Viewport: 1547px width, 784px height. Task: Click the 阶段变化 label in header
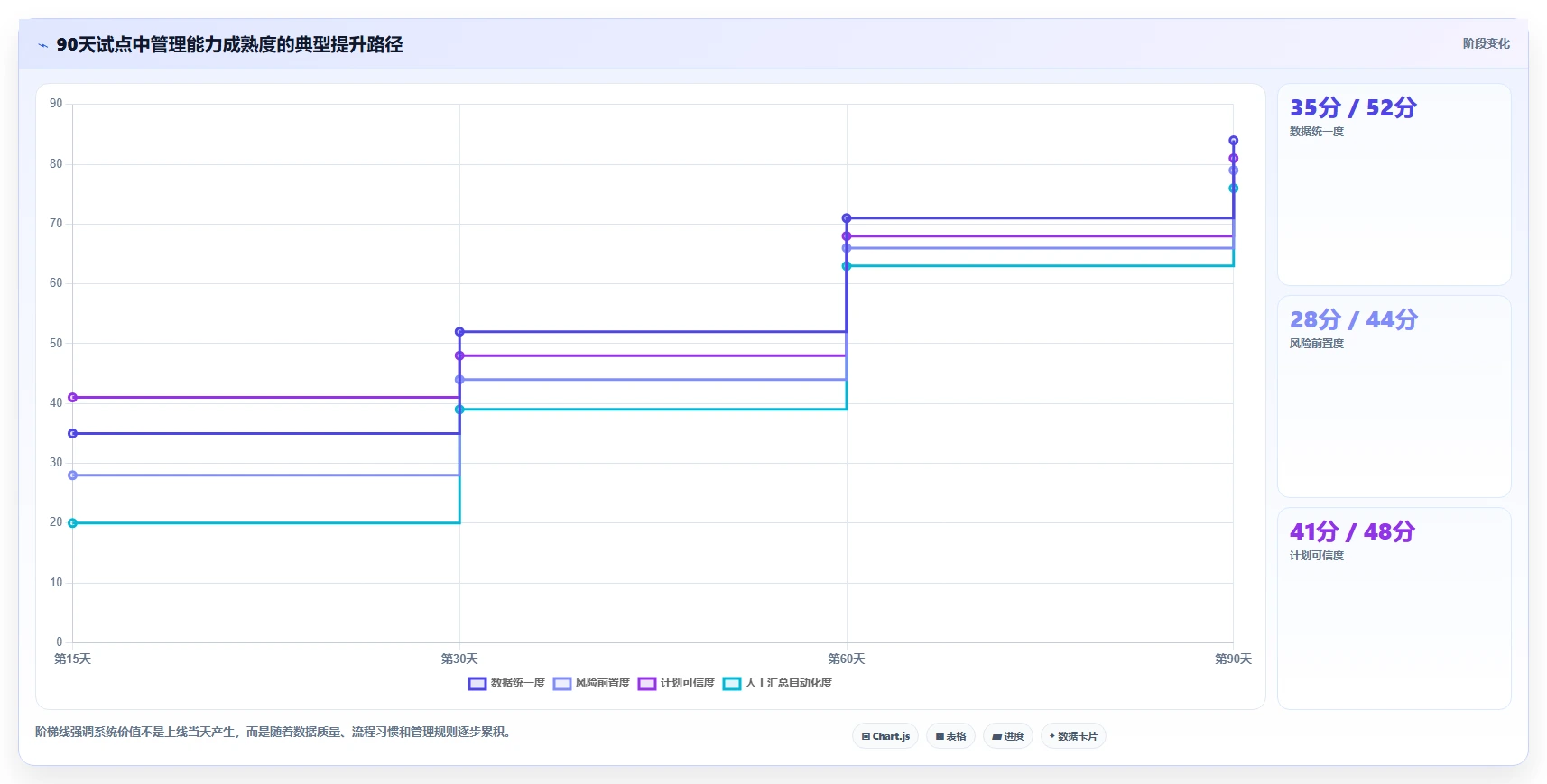(1486, 43)
